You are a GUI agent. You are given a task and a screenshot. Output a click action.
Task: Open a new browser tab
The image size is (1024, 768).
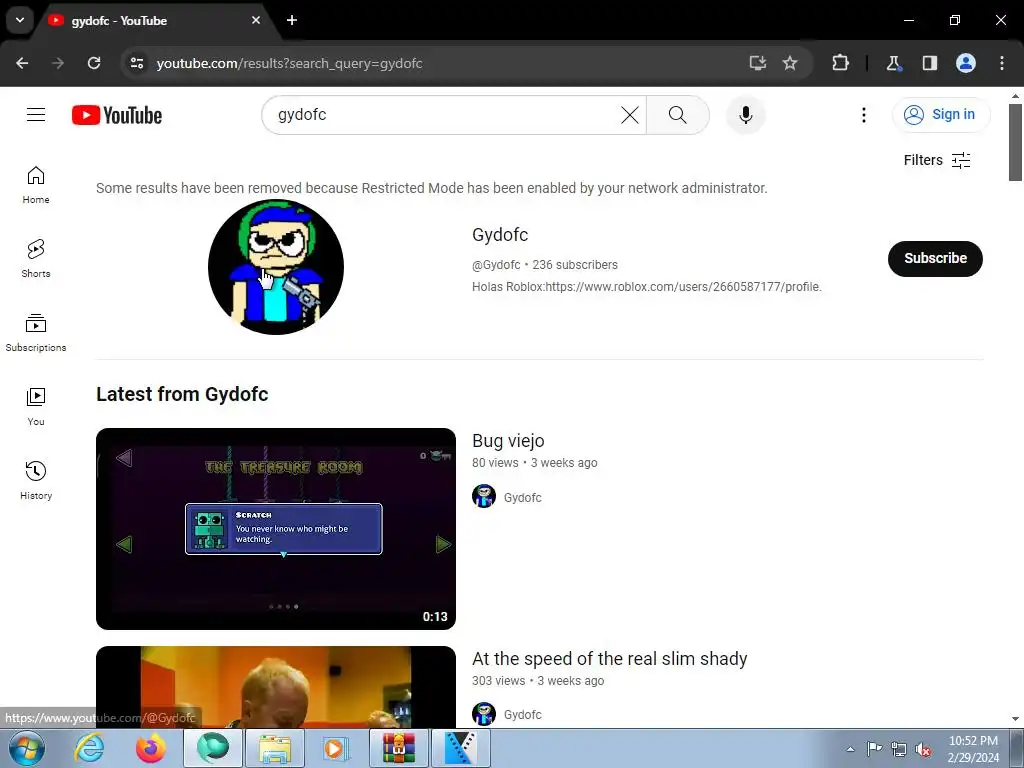[x=292, y=20]
